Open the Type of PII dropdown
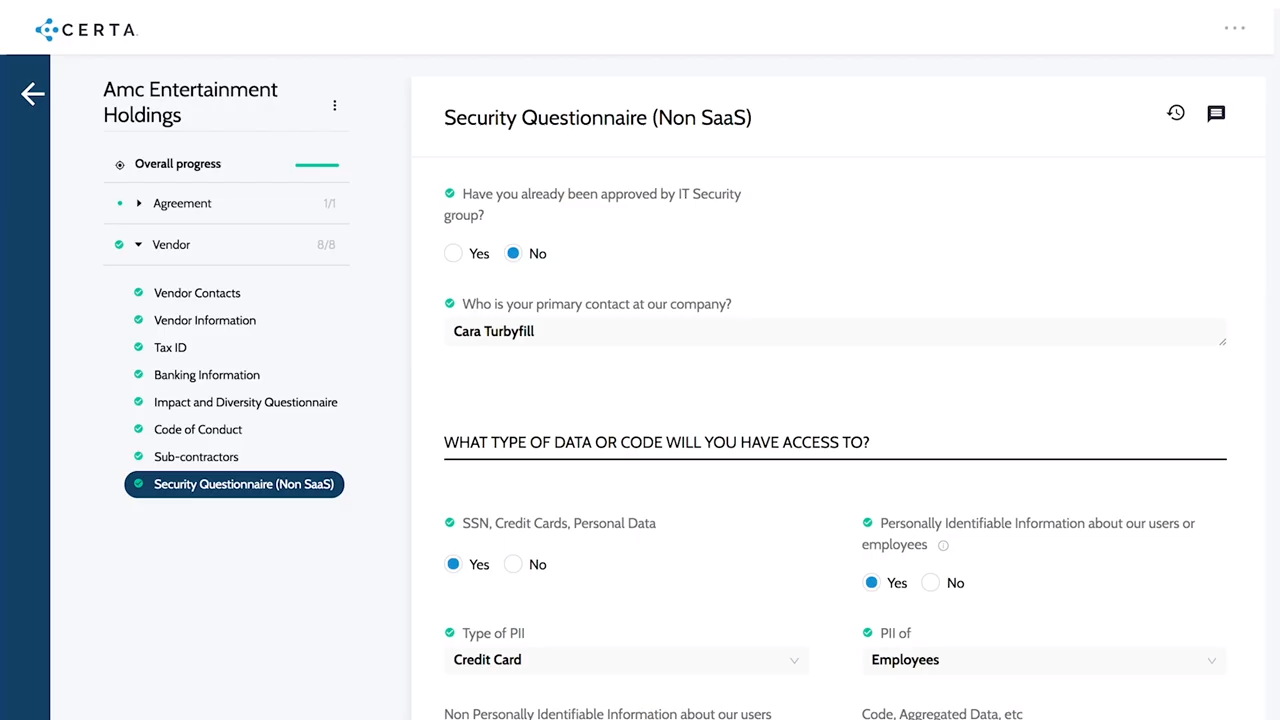The height and width of the screenshot is (720, 1280). tap(626, 660)
